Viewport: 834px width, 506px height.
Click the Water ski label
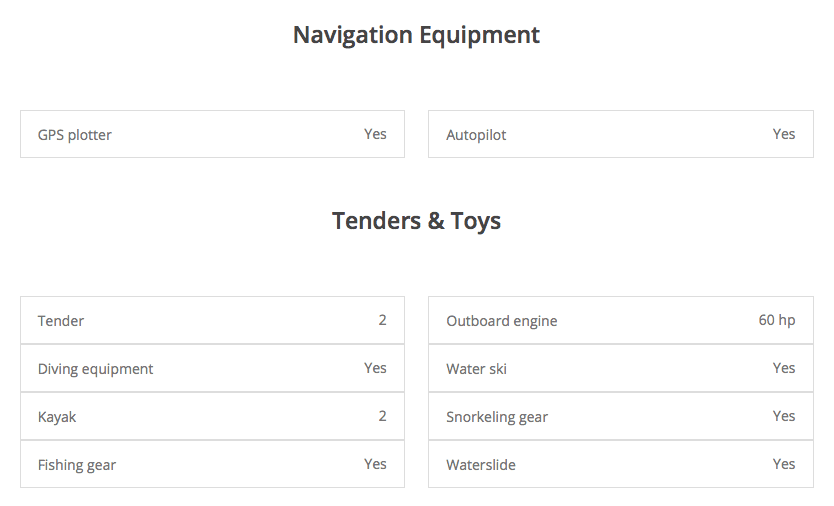pos(476,369)
